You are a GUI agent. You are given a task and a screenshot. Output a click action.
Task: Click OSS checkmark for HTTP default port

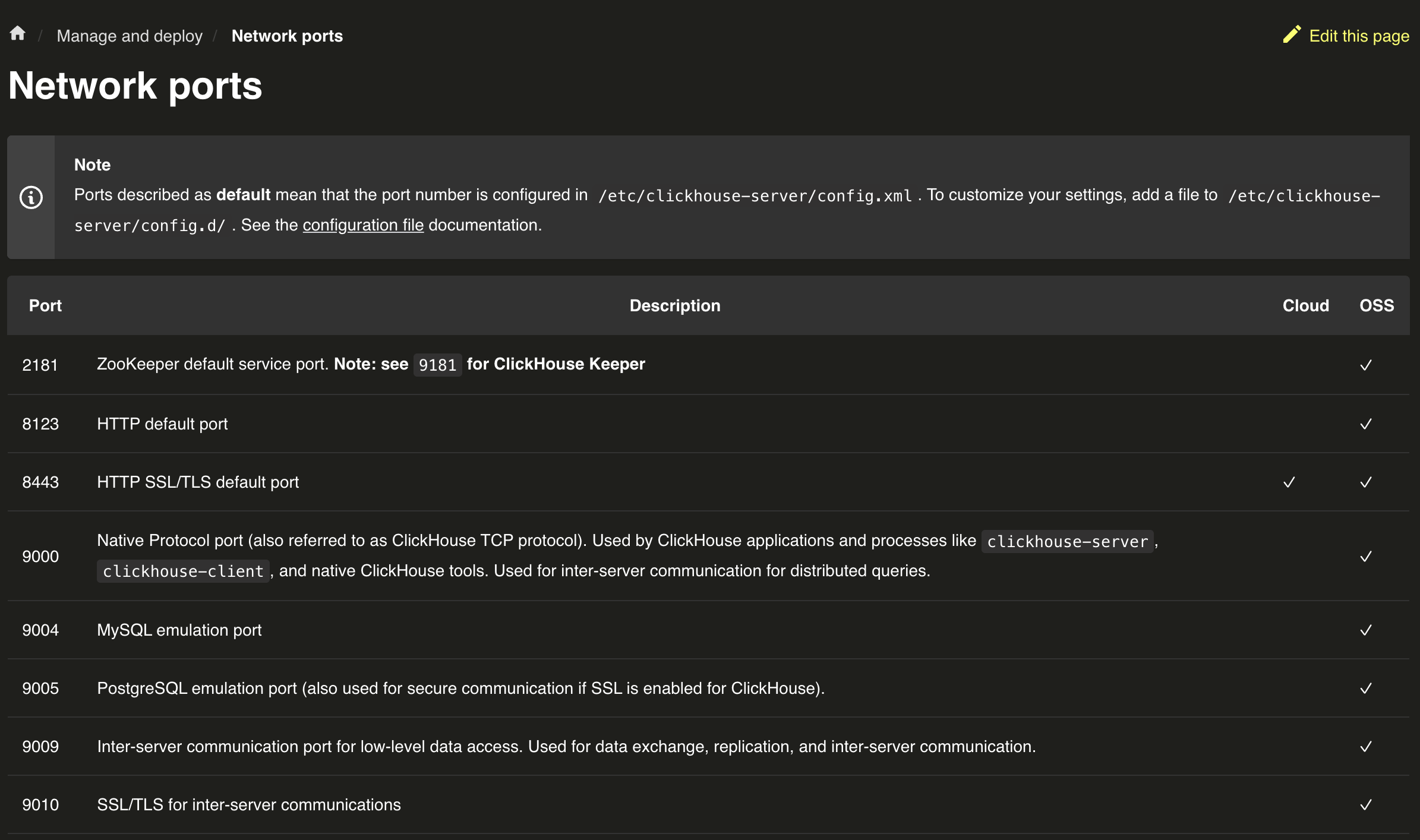[x=1365, y=424]
